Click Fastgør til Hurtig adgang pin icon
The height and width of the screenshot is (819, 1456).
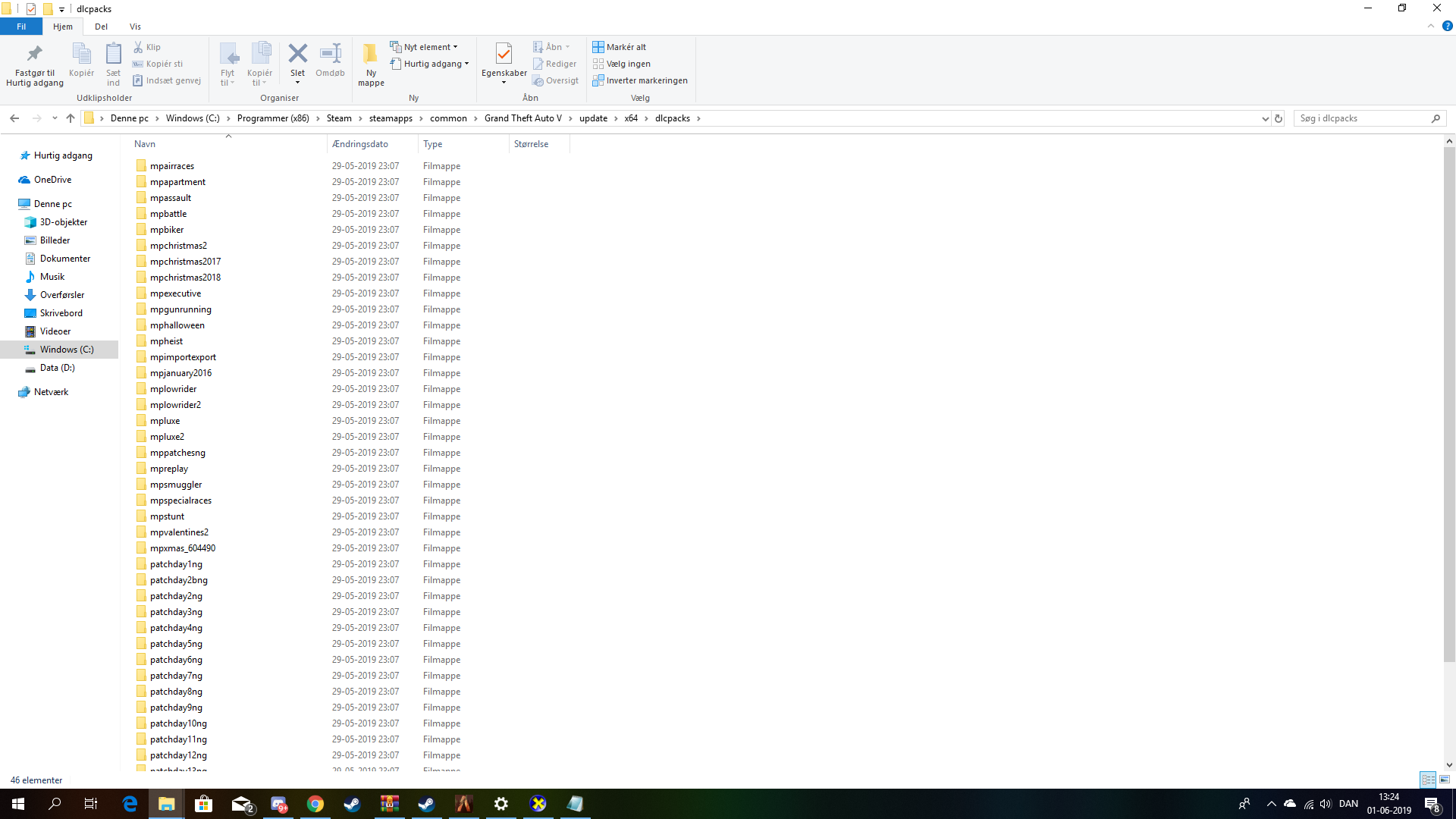[34, 55]
